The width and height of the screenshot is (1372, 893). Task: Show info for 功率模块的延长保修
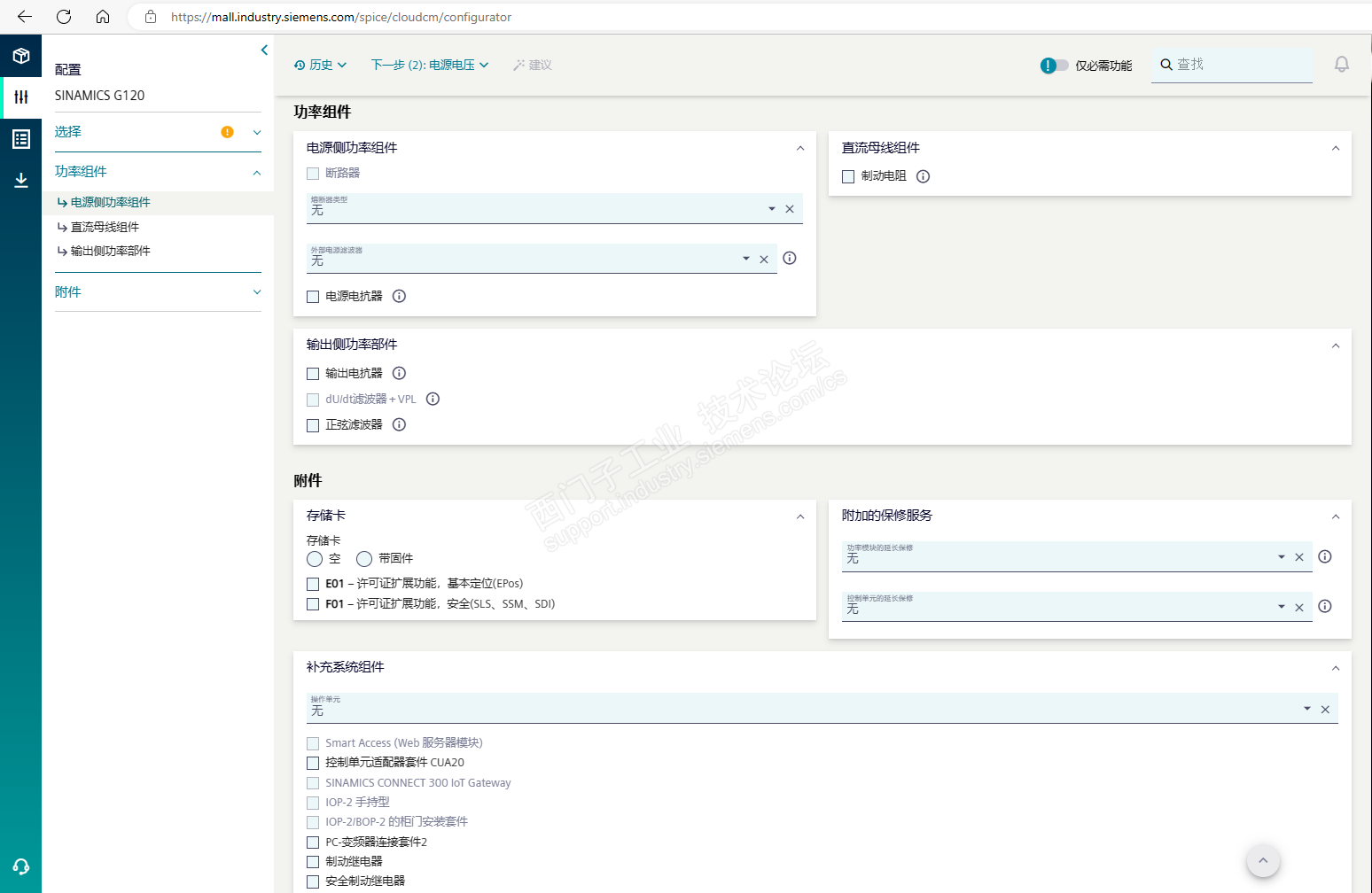coord(1325,556)
